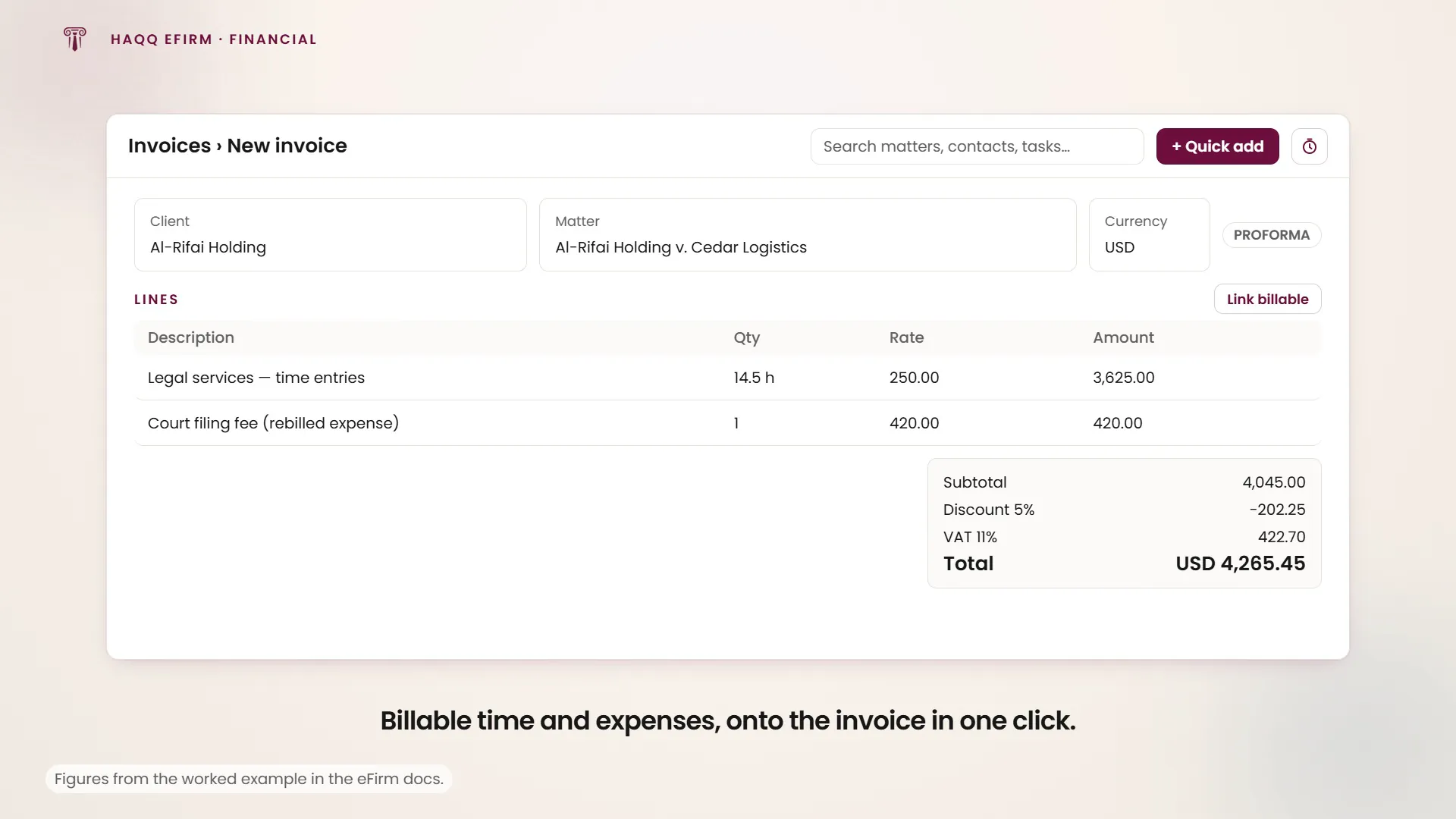The width and height of the screenshot is (1456, 819).
Task: Go back via Invoices breadcrumb
Action: (169, 146)
